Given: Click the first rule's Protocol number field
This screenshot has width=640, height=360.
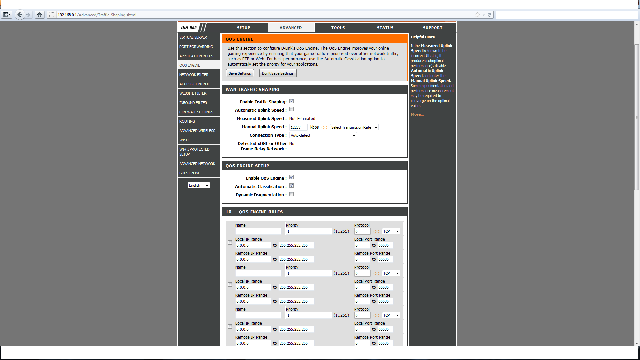Looking at the screenshot, I should (x=362, y=231).
